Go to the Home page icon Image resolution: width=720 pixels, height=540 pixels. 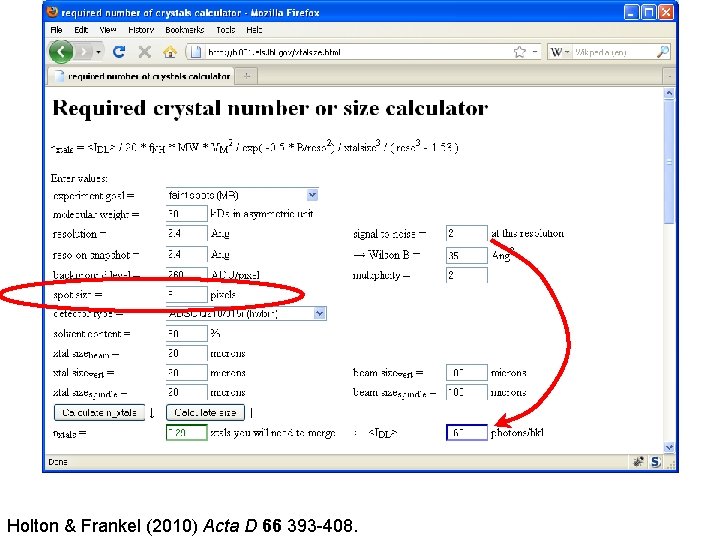click(170, 52)
